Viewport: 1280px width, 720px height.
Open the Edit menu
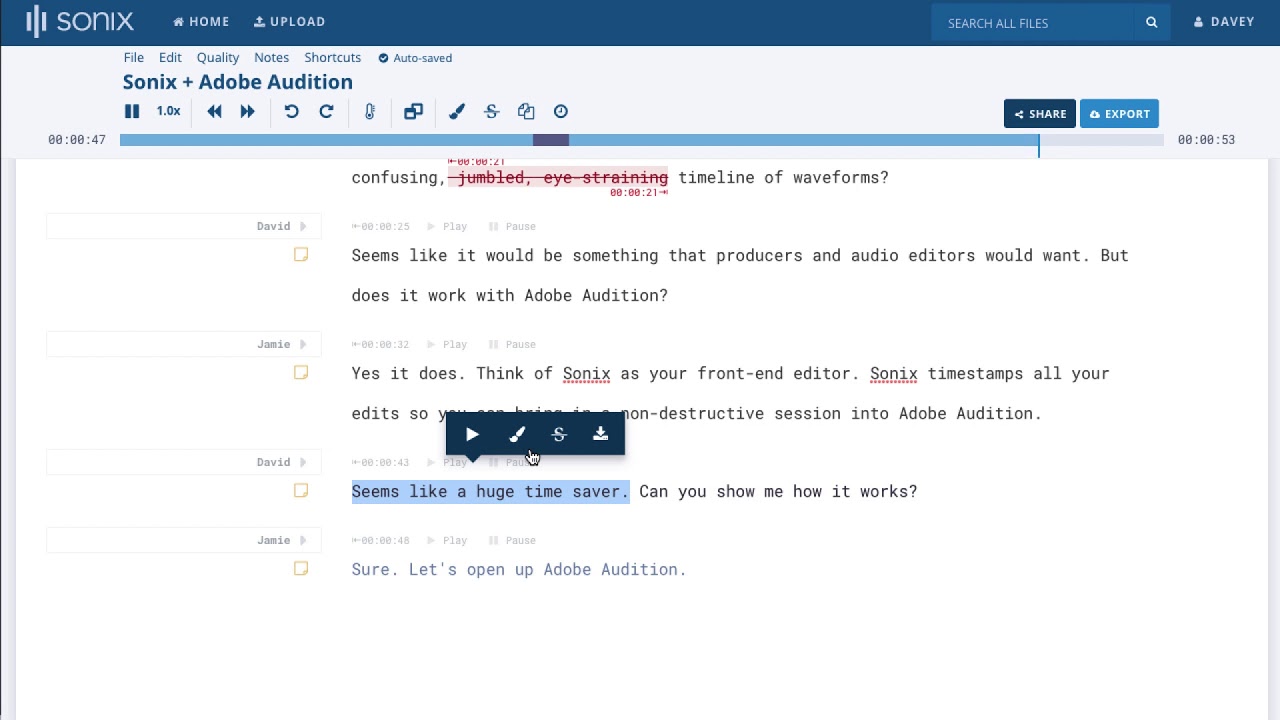click(170, 58)
